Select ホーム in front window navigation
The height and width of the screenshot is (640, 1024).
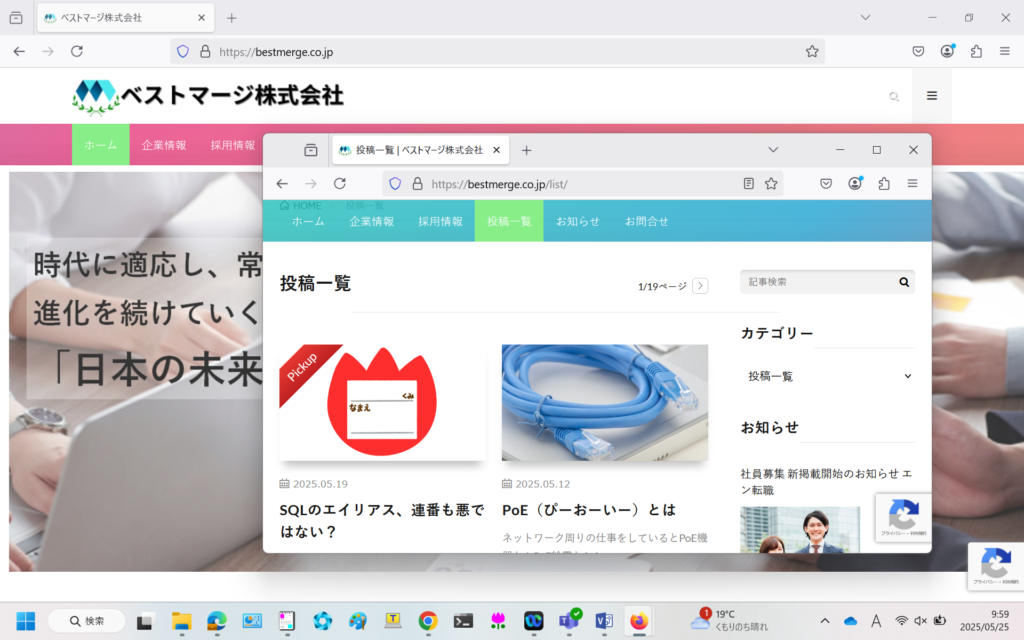(x=308, y=221)
